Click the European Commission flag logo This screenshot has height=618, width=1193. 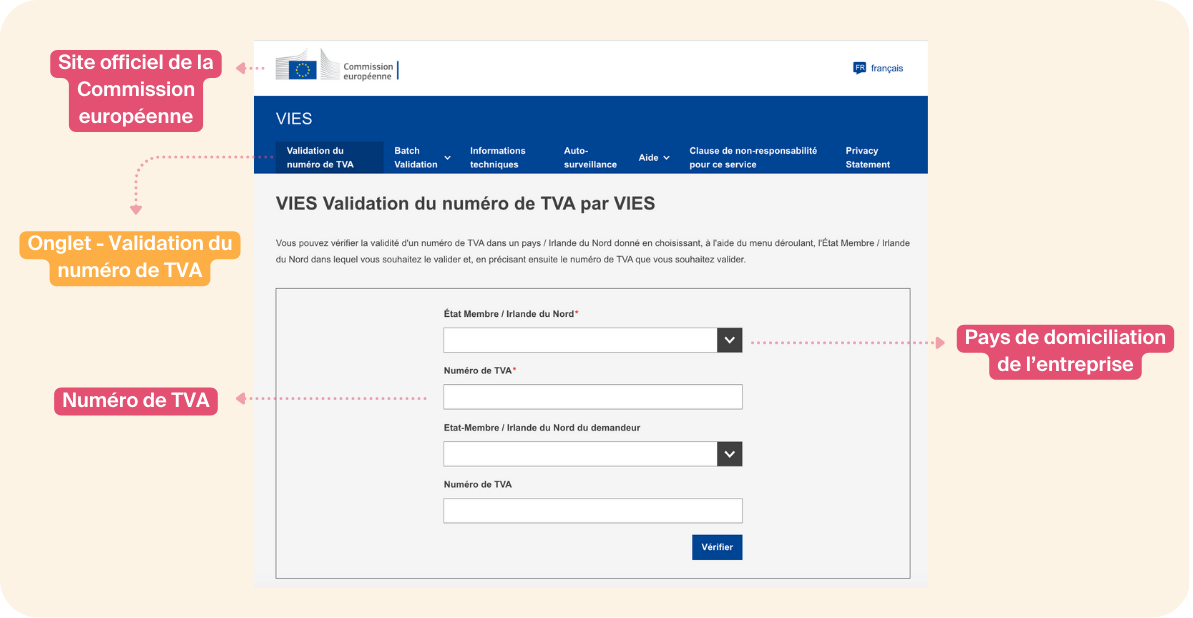[303, 68]
